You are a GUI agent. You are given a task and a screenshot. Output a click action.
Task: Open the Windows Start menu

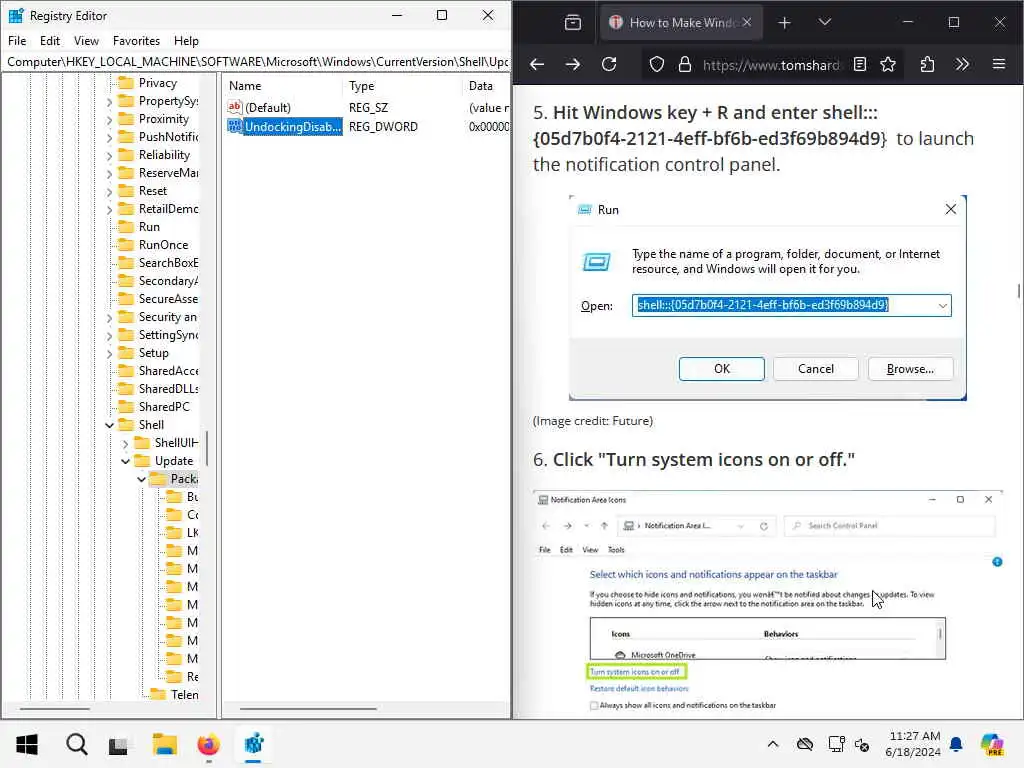(27, 744)
